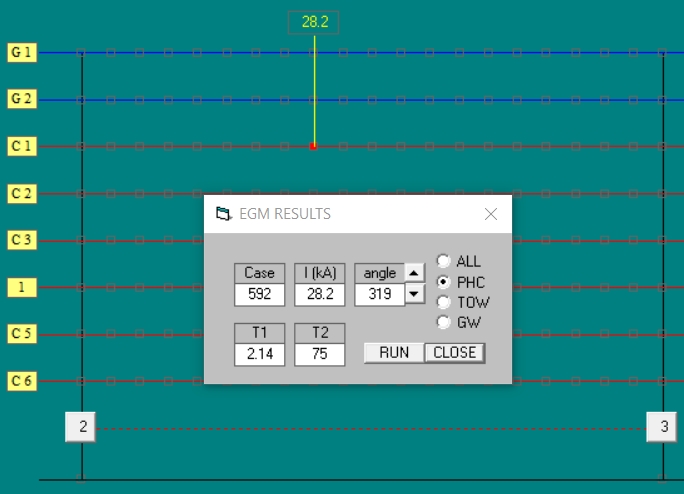Select the C 1 conductor label

22,146
